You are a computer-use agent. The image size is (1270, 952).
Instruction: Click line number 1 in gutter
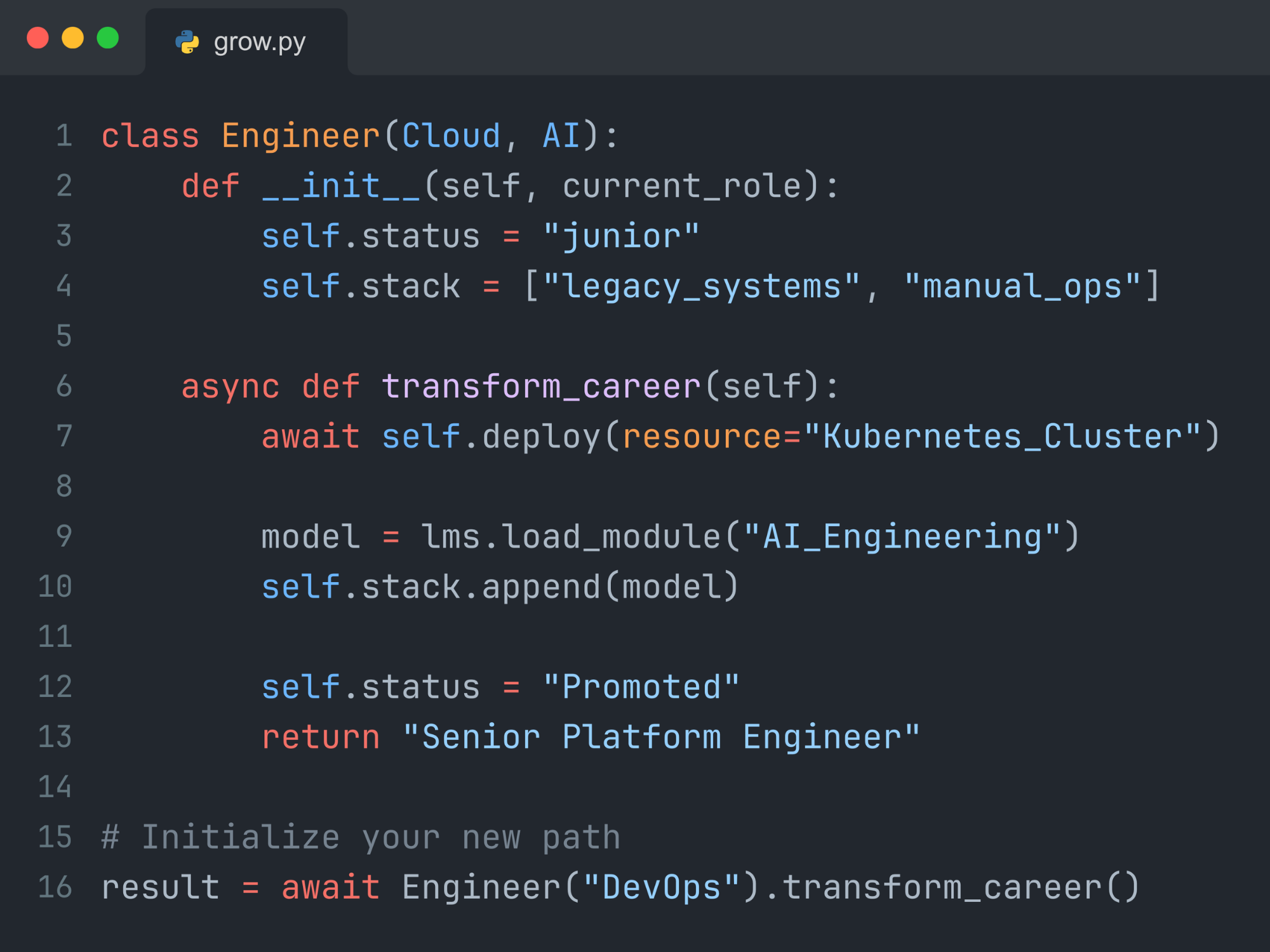click(63, 136)
